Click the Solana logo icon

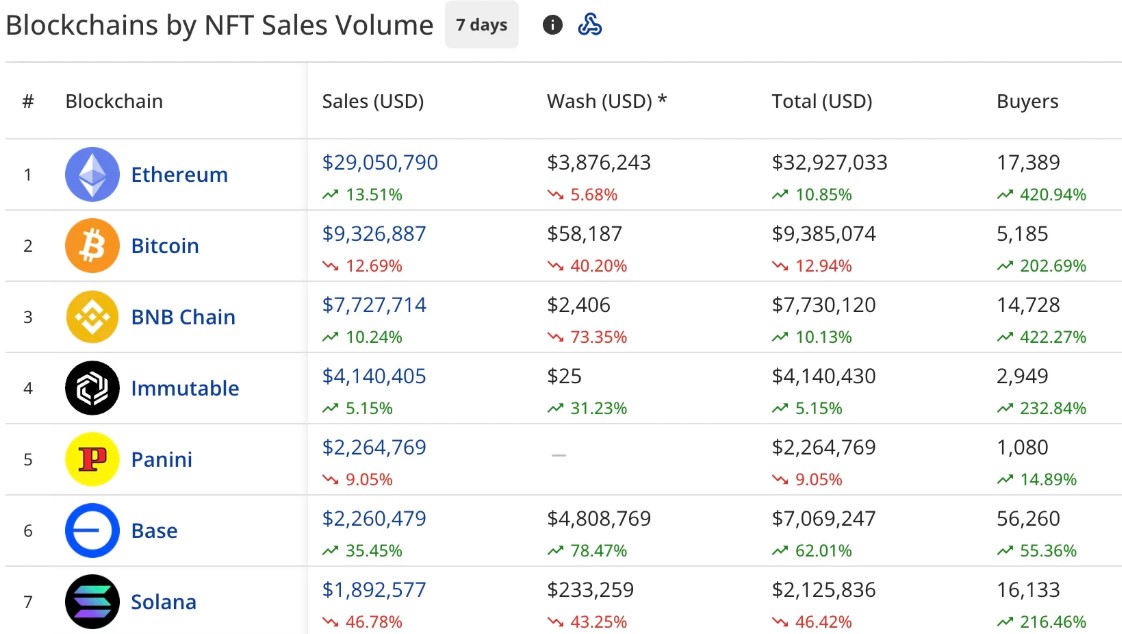(92, 602)
